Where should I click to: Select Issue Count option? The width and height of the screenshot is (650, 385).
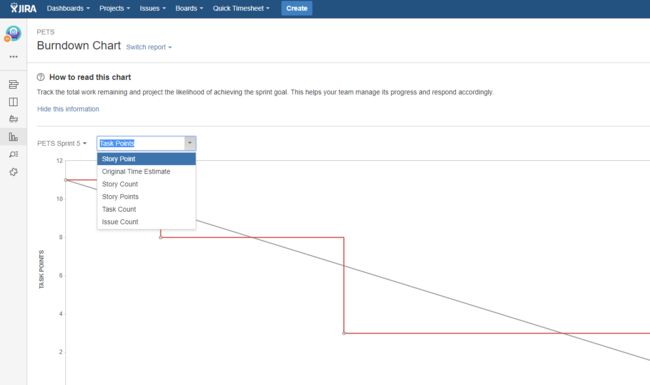click(x=146, y=222)
